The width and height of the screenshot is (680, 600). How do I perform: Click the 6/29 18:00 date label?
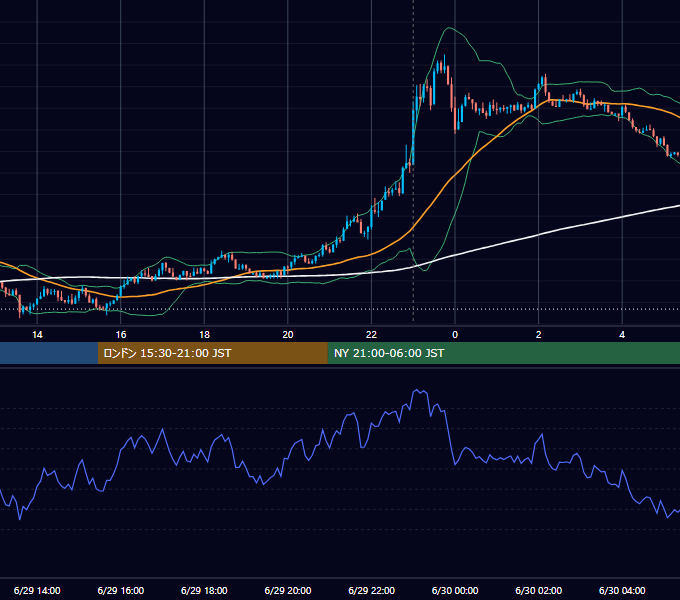pos(204,590)
